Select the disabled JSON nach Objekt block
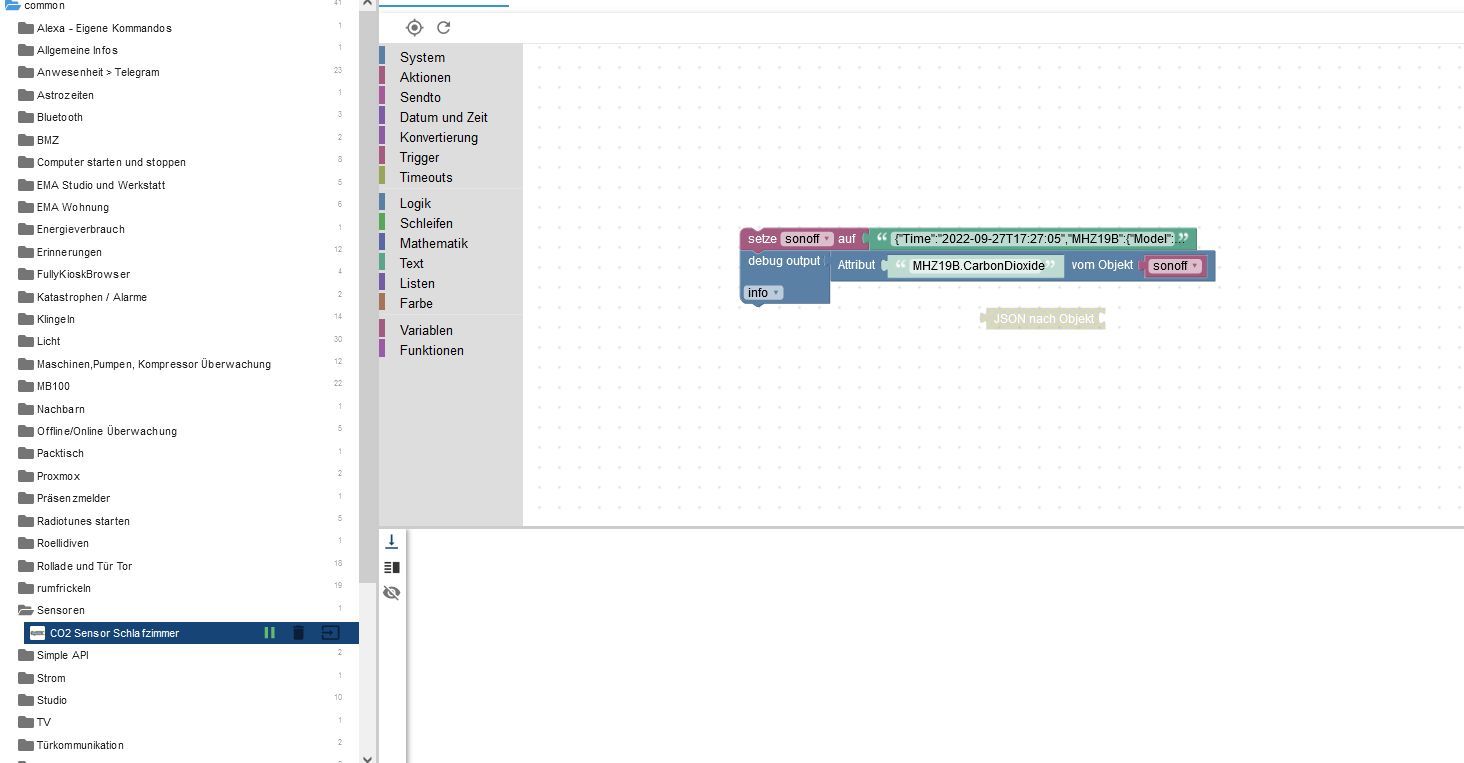The height and width of the screenshot is (763, 1464). click(x=1044, y=319)
